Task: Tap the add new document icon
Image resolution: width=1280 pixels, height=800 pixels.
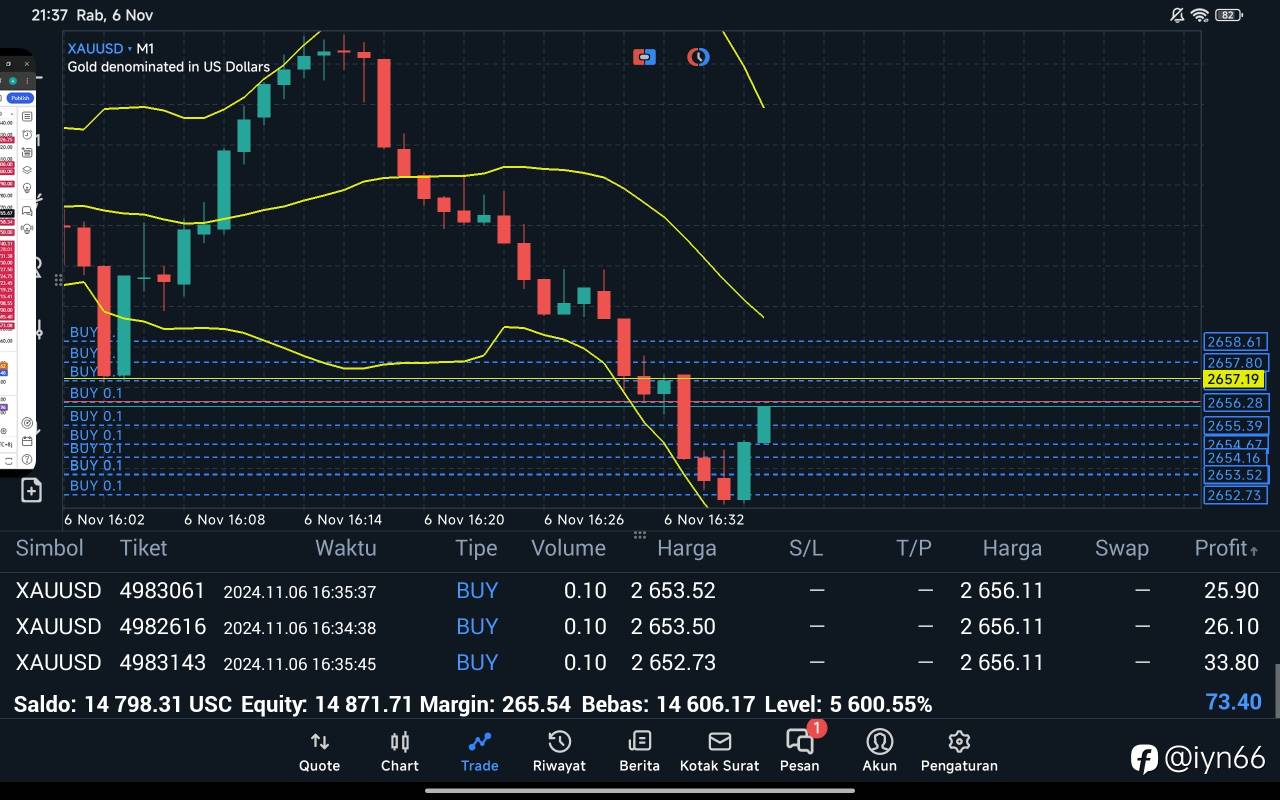Action: click(31, 490)
